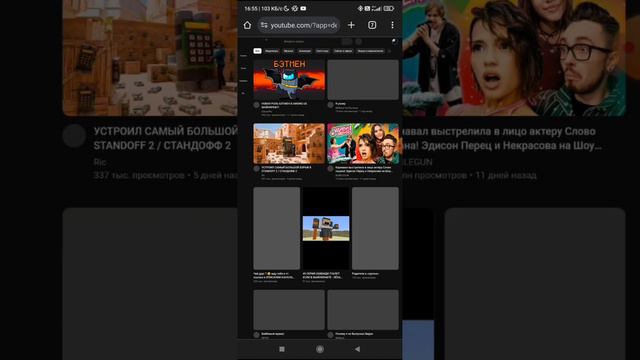Open Chrome three-dot overflow menu

(x=392, y=25)
